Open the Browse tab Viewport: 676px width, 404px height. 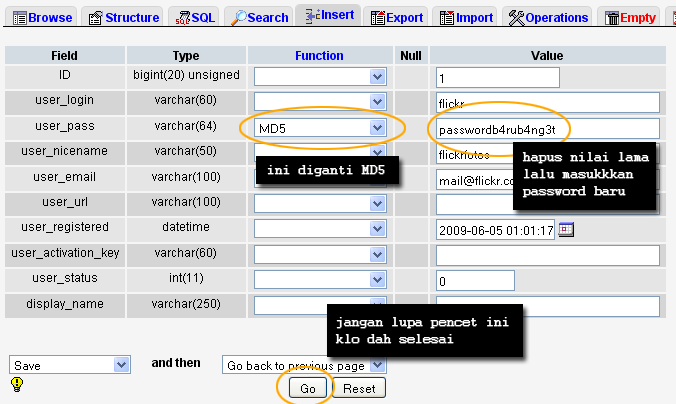pyautogui.click(x=42, y=17)
